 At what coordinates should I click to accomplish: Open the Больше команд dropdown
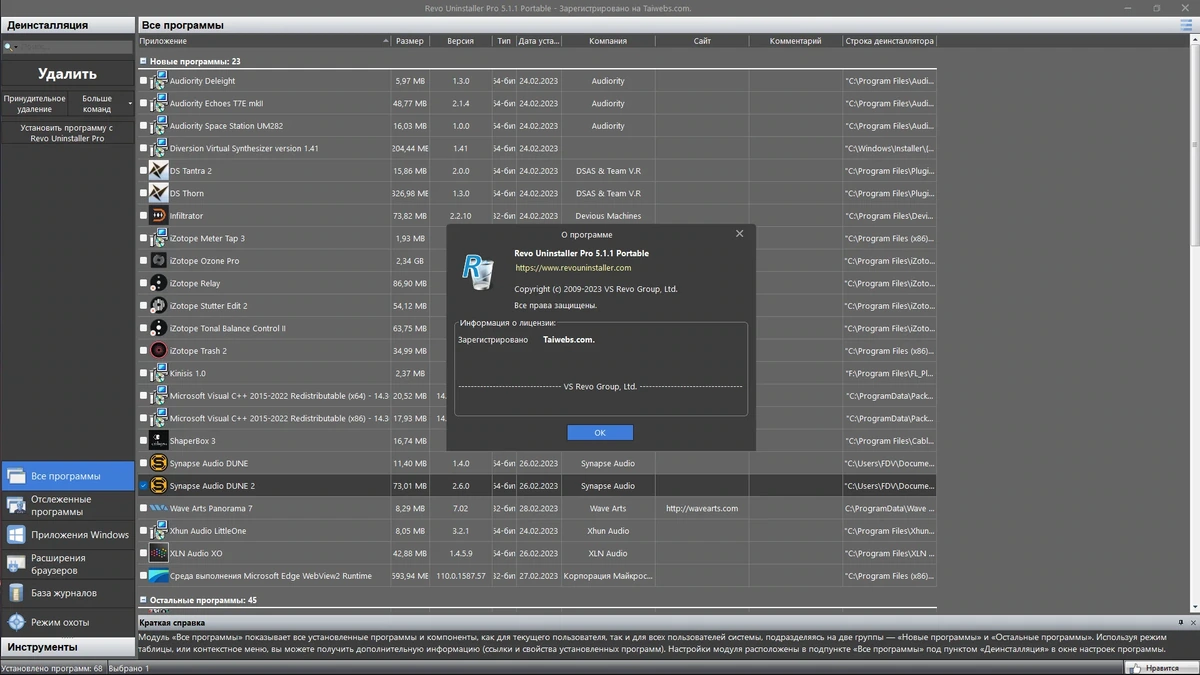(x=101, y=104)
